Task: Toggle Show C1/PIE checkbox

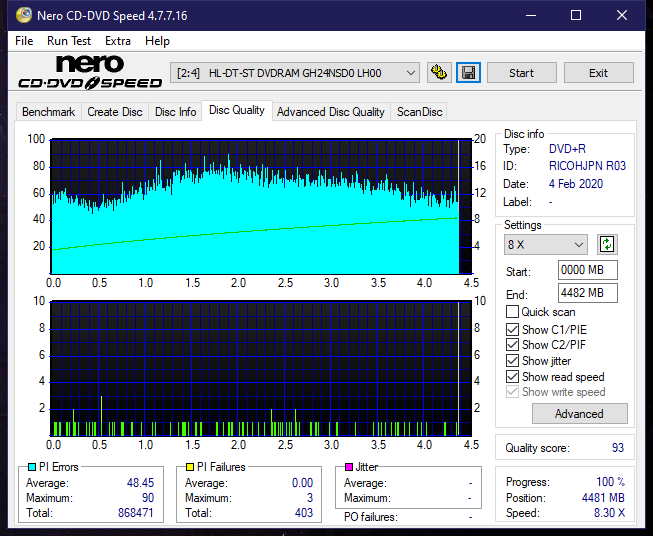Action: (512, 329)
